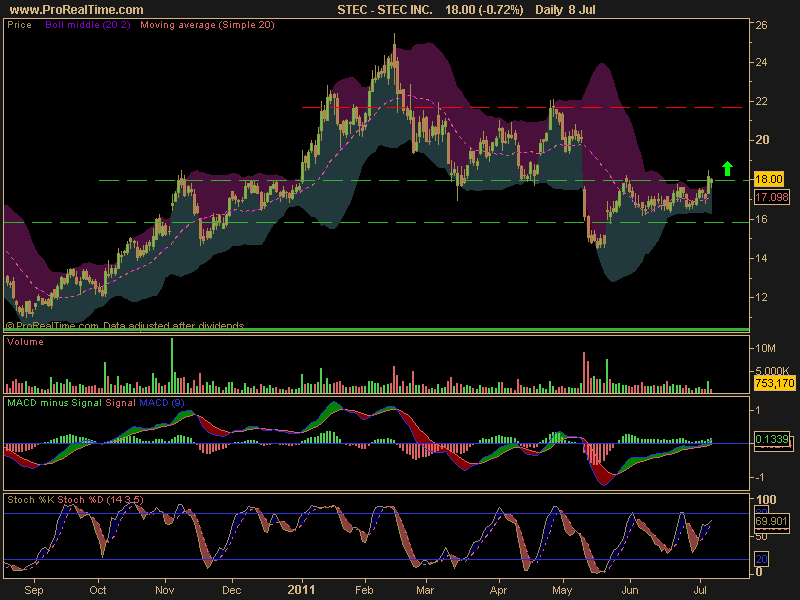The height and width of the screenshot is (600, 800).
Task: Select the blue MACD (9) legend label
Action: point(162,403)
